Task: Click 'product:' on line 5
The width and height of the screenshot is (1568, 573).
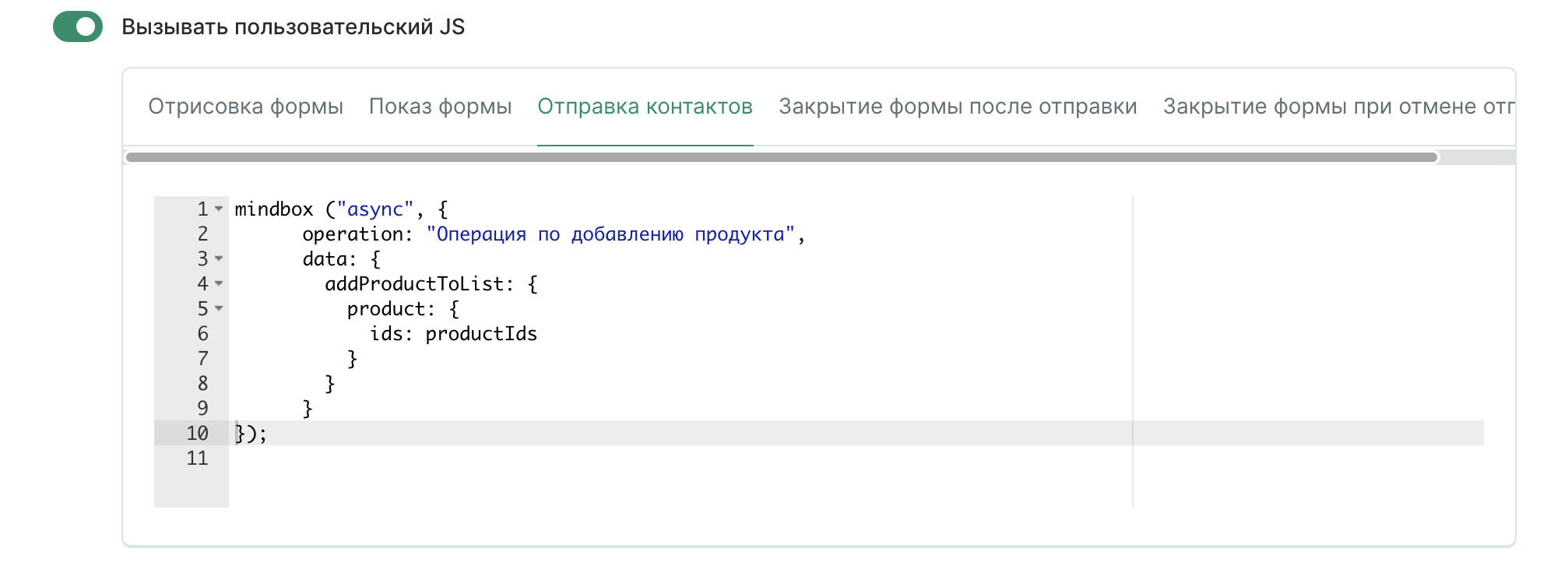Action: (391, 309)
